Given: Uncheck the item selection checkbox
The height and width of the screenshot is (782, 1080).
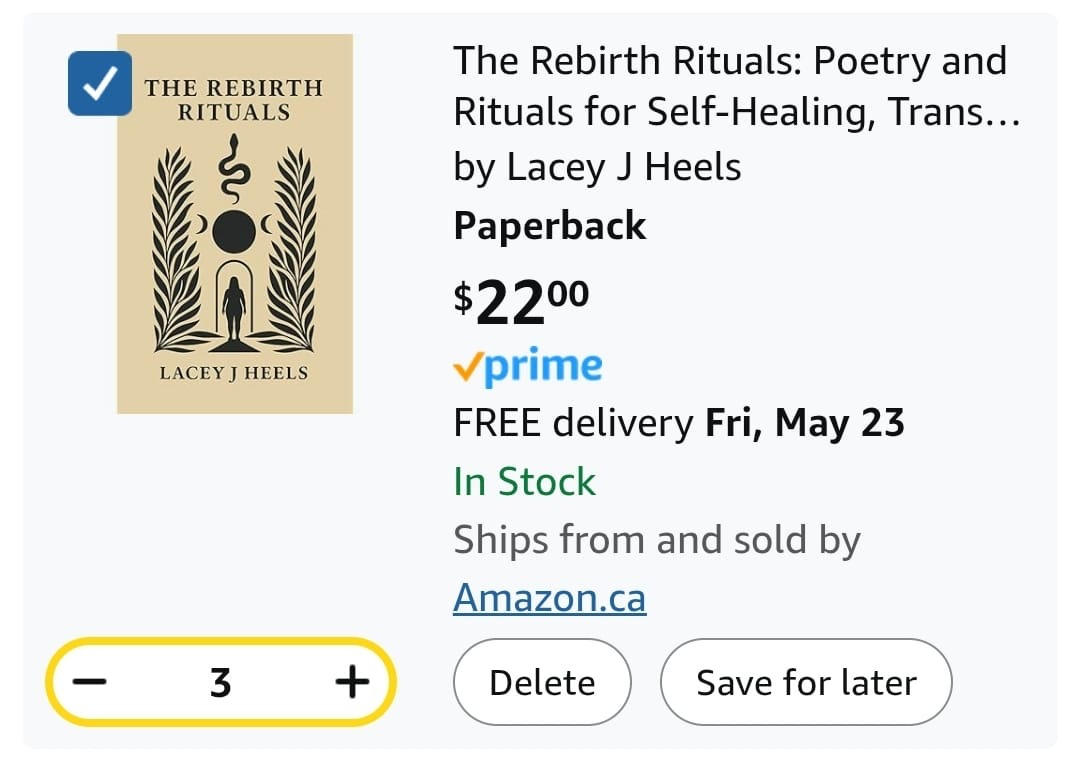Looking at the screenshot, I should (100, 84).
